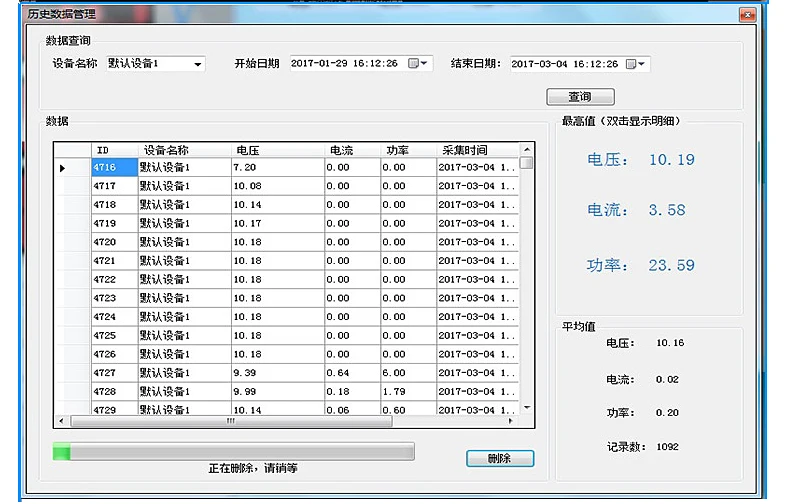Sort by the 设备名称 column header

pos(184,150)
